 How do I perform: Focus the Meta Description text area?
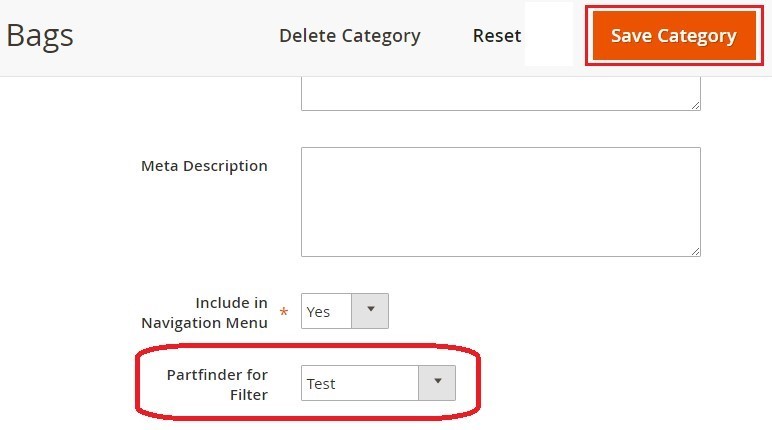pyautogui.click(x=500, y=201)
